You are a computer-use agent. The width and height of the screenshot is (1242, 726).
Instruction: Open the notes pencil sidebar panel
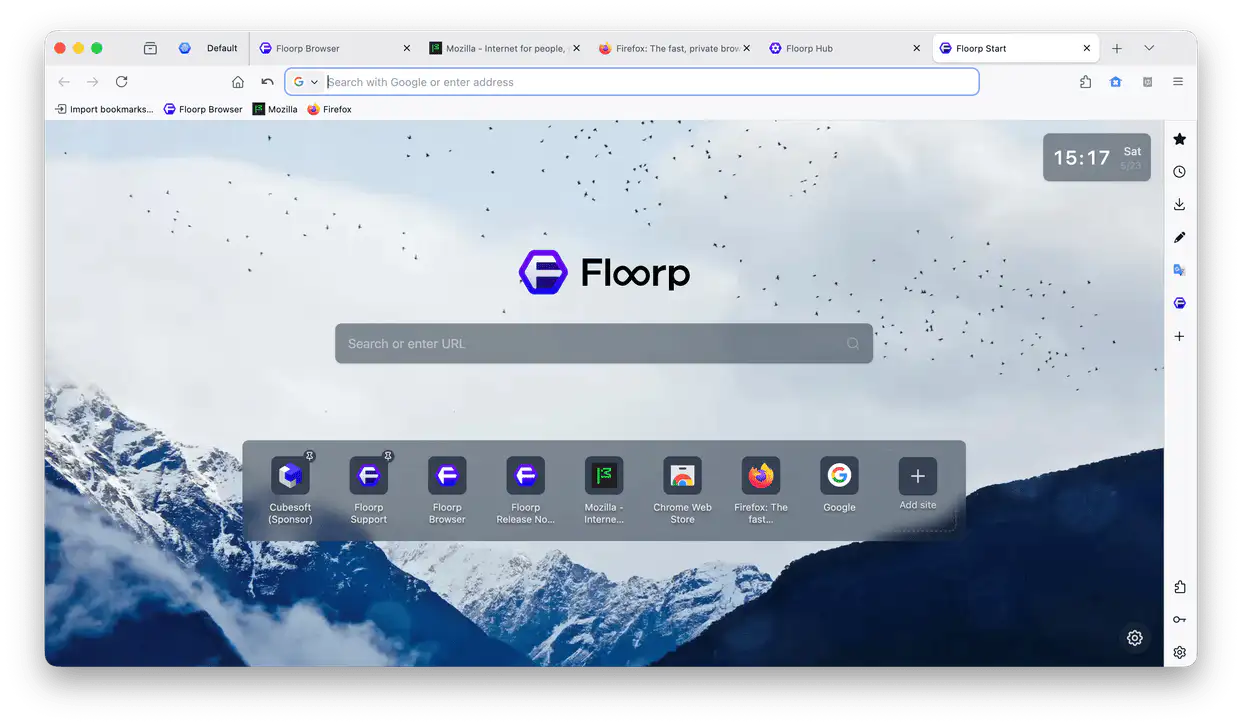tap(1180, 237)
